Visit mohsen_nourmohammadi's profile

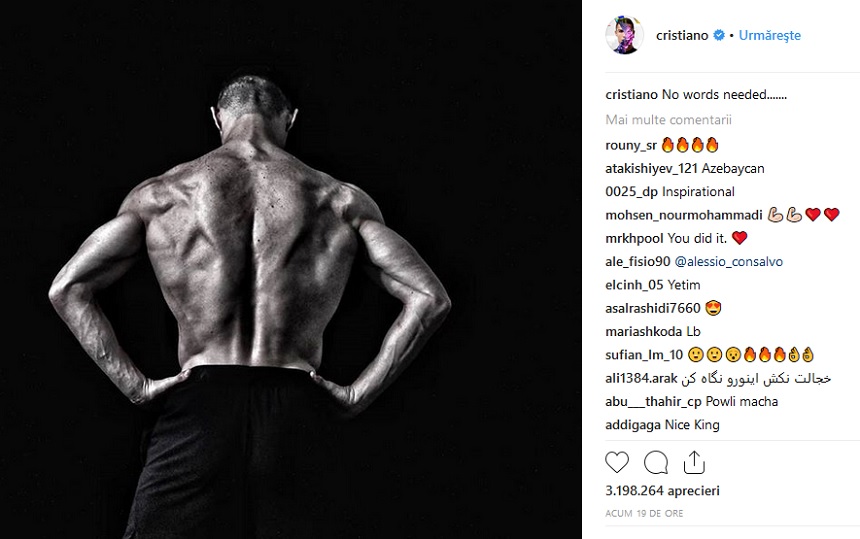click(684, 215)
